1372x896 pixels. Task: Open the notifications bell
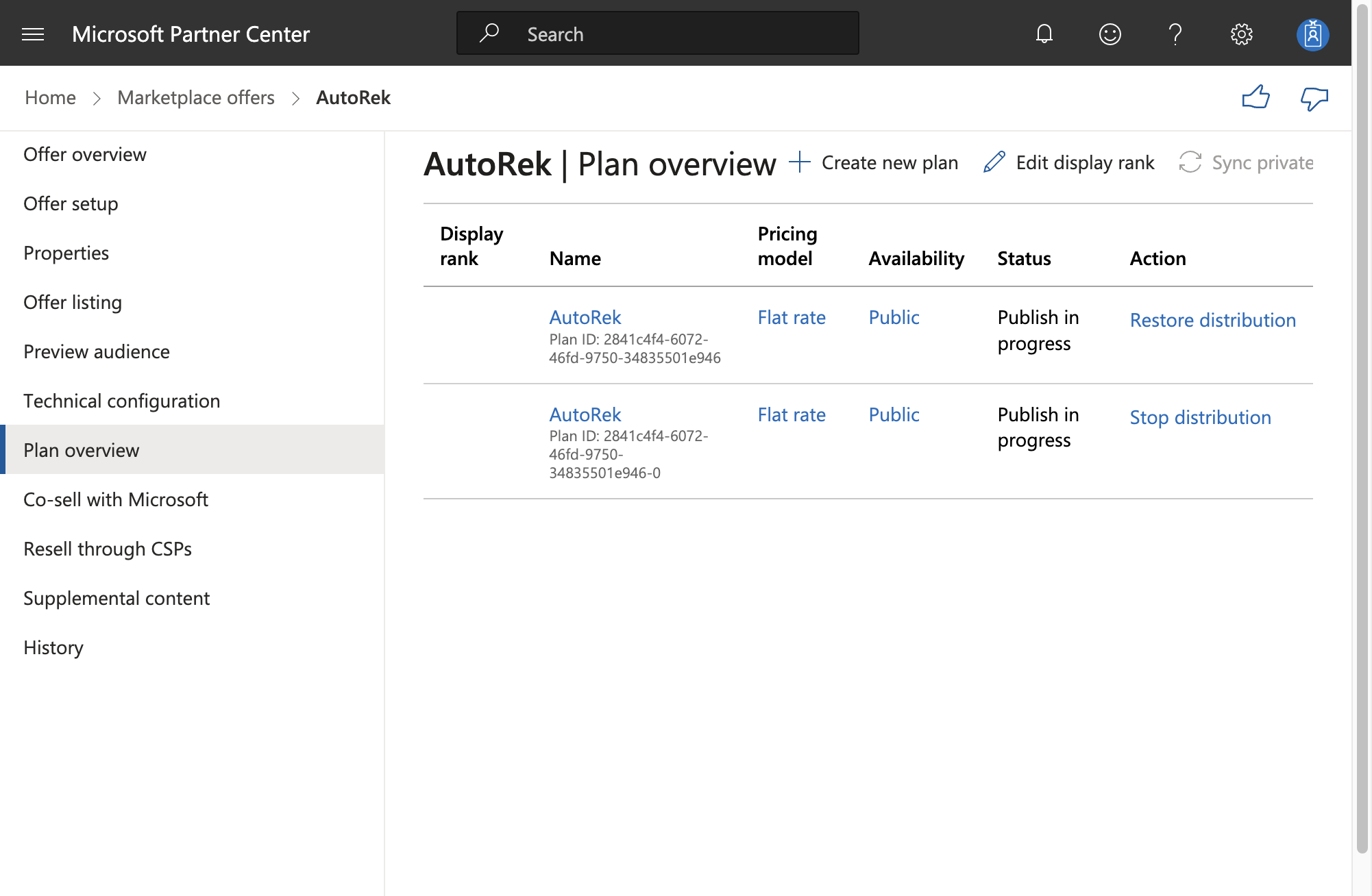coord(1044,34)
